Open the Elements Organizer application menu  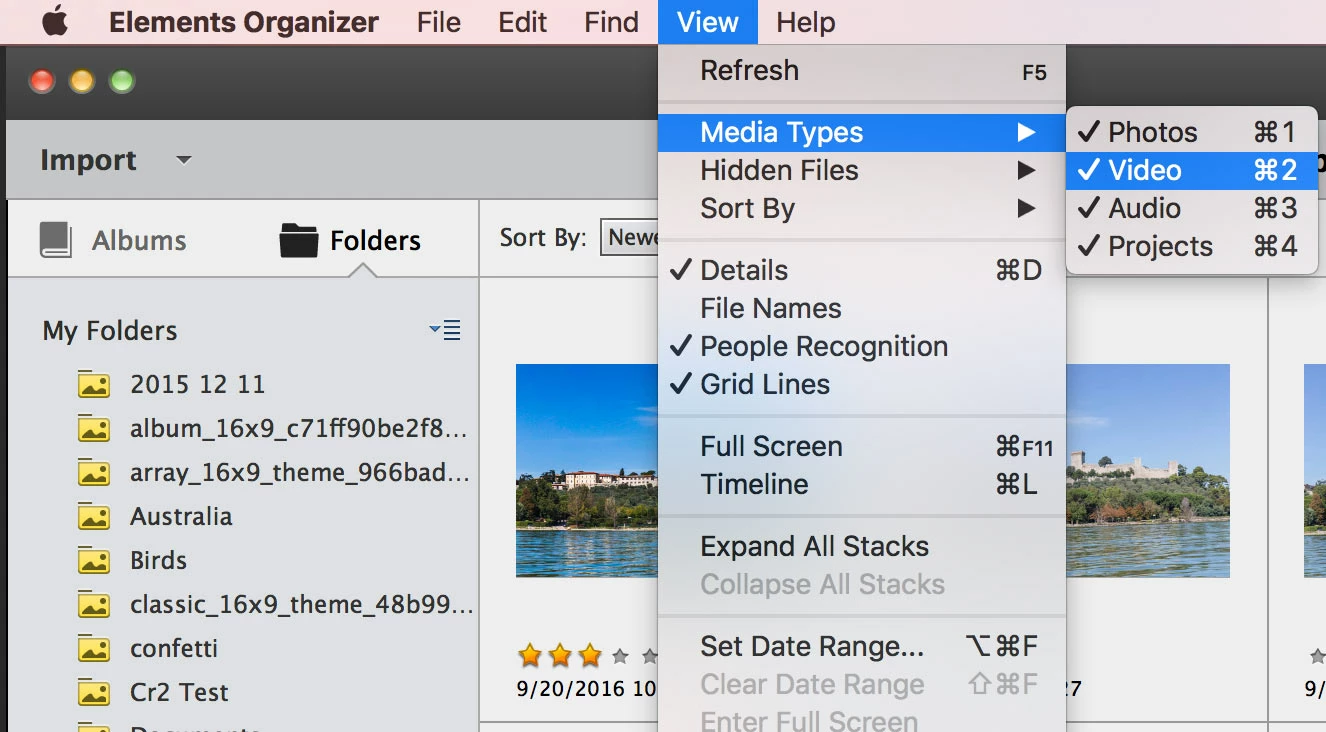click(x=244, y=22)
